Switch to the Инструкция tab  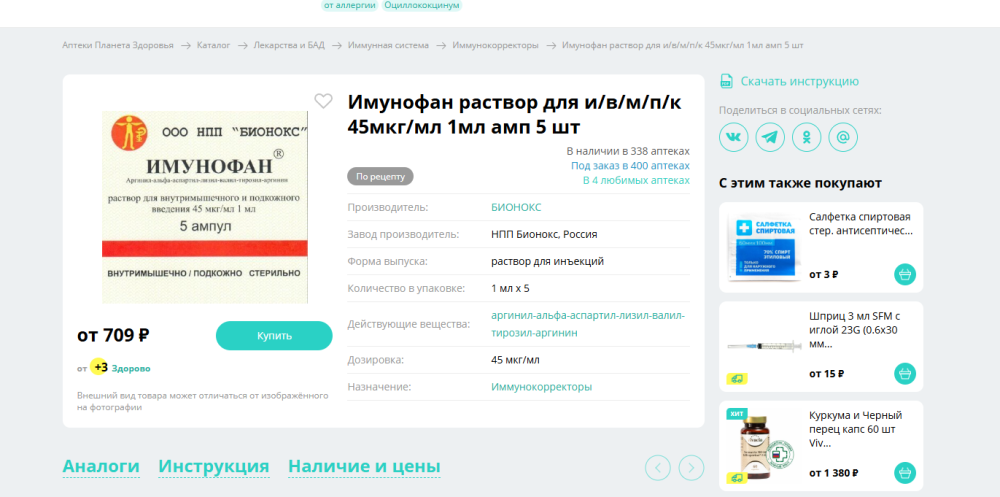click(x=213, y=467)
